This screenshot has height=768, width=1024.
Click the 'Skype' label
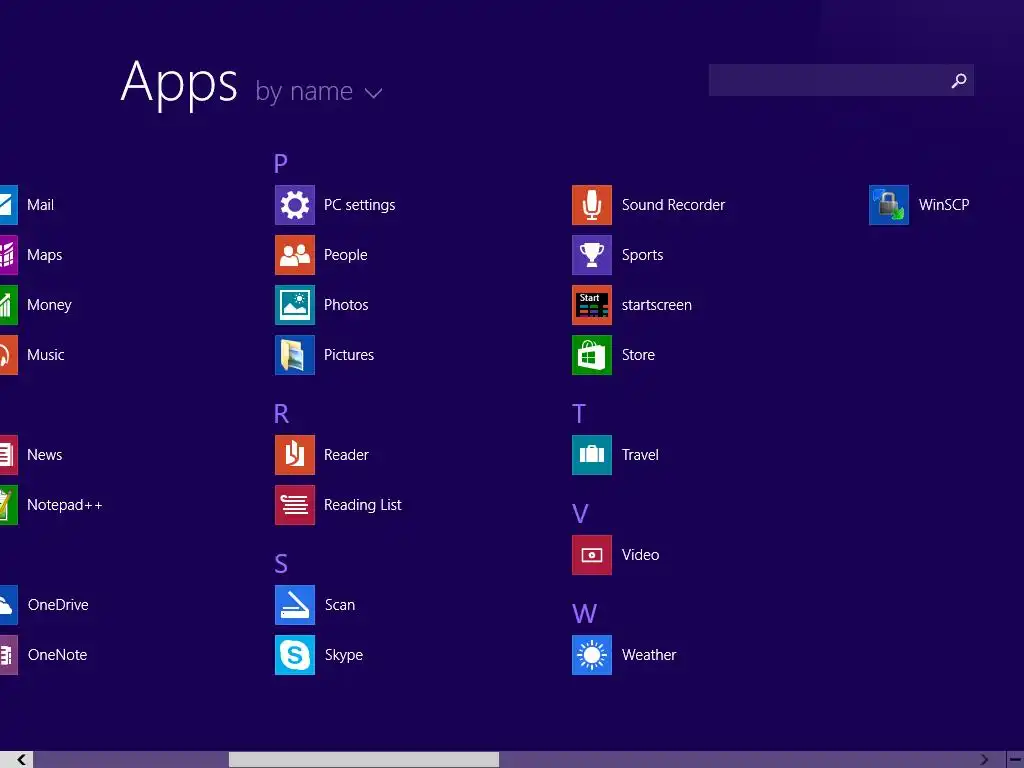[x=344, y=655]
